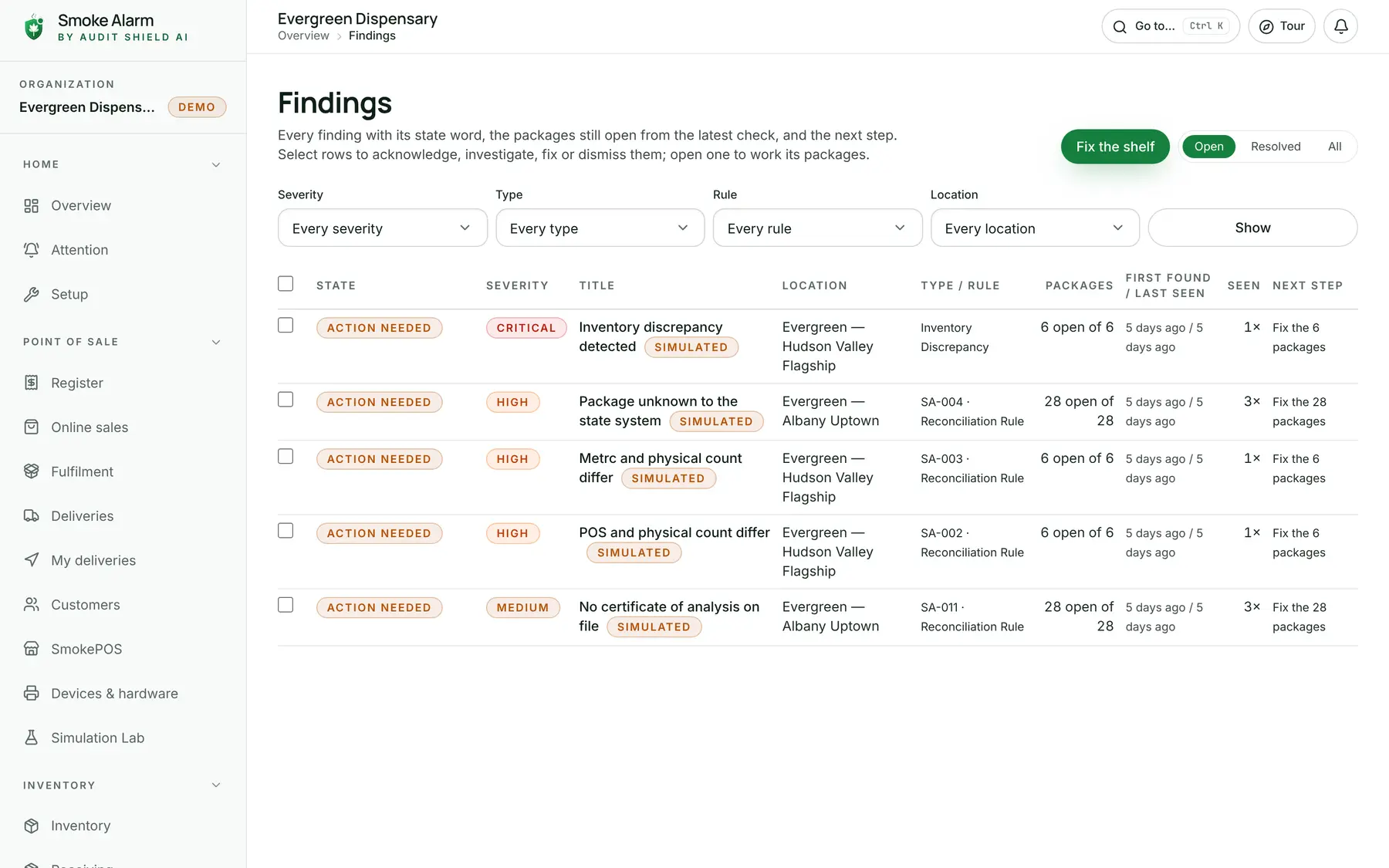Go to Overview in the breadcrumb
1389x868 pixels.
click(x=303, y=35)
